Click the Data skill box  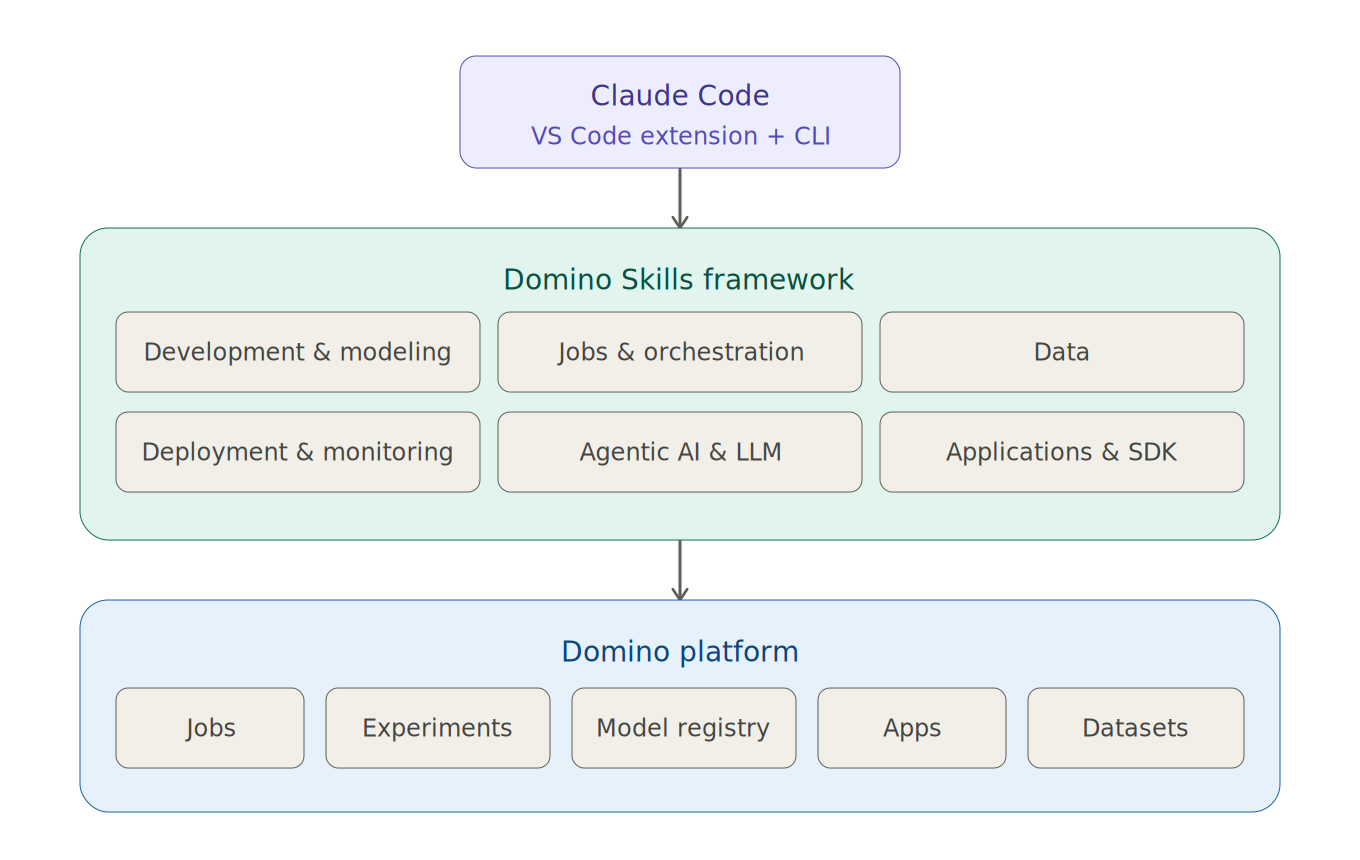(x=1061, y=352)
